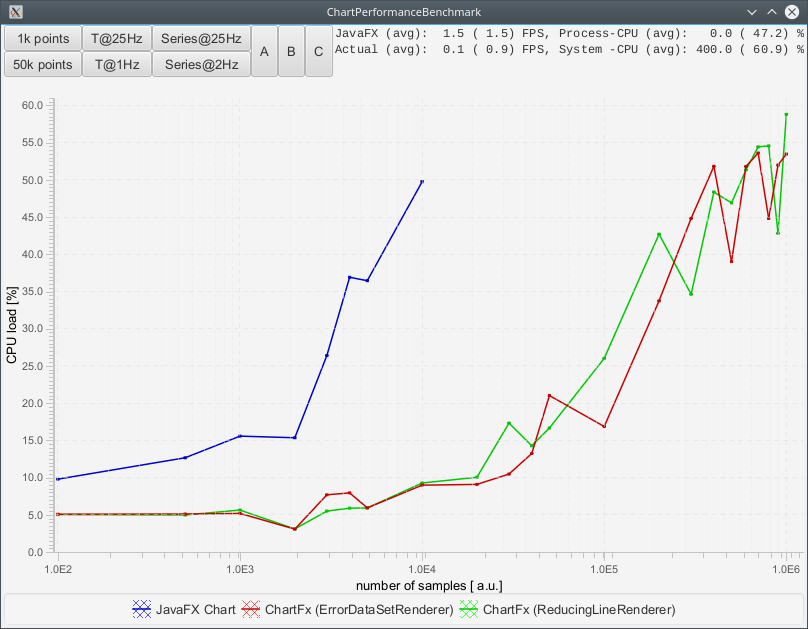Close the ChartPerformanceBenchmark window
Screen dimensions: 808x629
point(792,12)
